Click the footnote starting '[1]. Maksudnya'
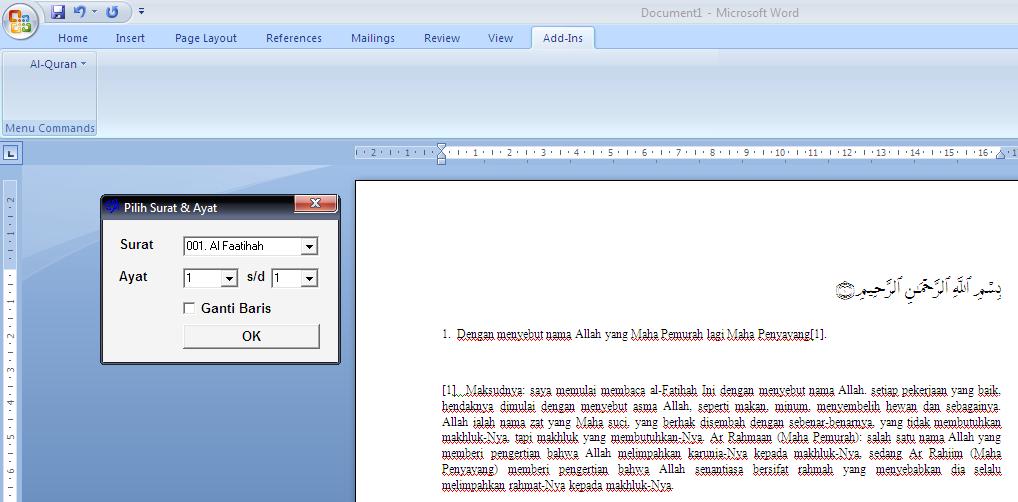The height and width of the screenshot is (502, 1018). [721, 438]
